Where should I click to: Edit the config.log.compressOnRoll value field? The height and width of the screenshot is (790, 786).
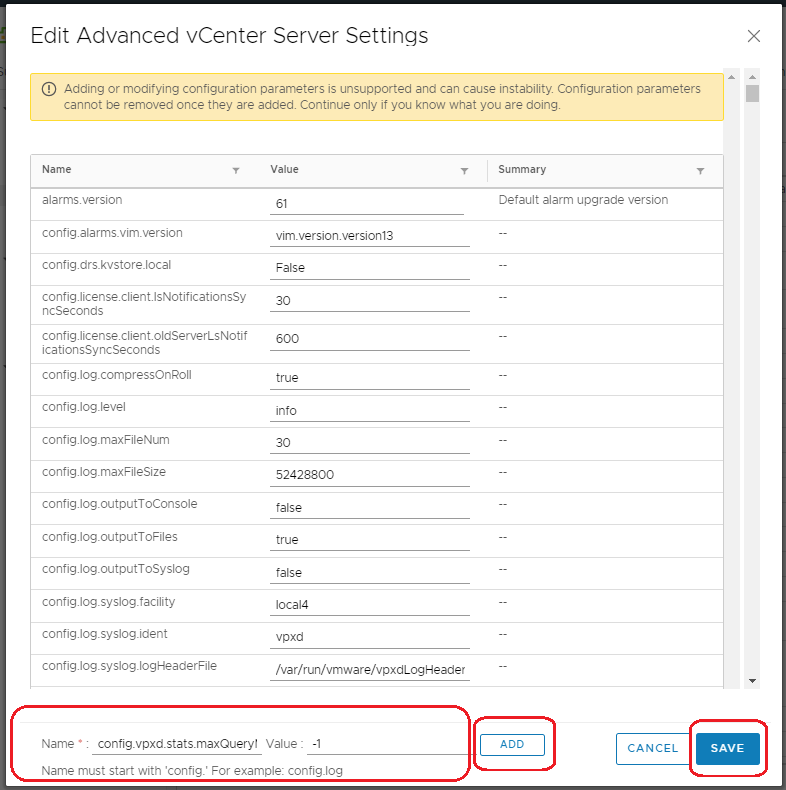tap(370, 378)
